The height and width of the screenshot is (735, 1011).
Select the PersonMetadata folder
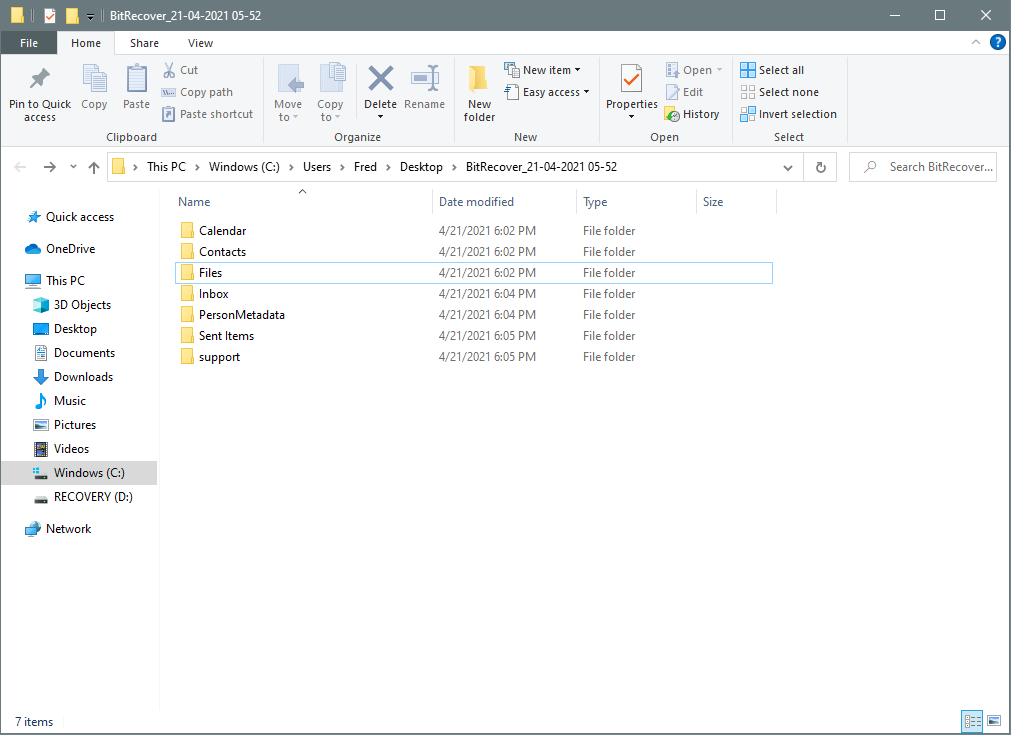pyautogui.click(x=474, y=315)
